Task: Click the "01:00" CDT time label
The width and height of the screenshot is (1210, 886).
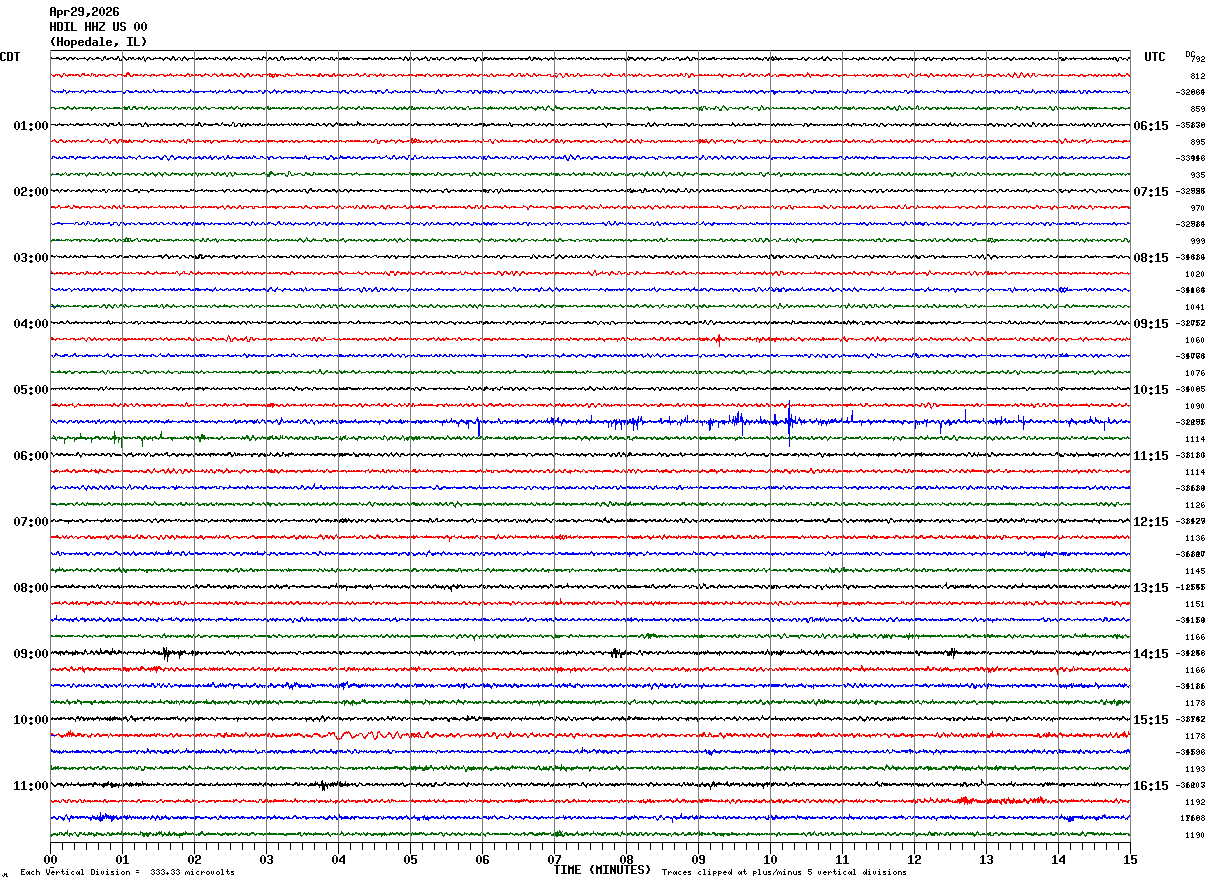Action: point(31,126)
